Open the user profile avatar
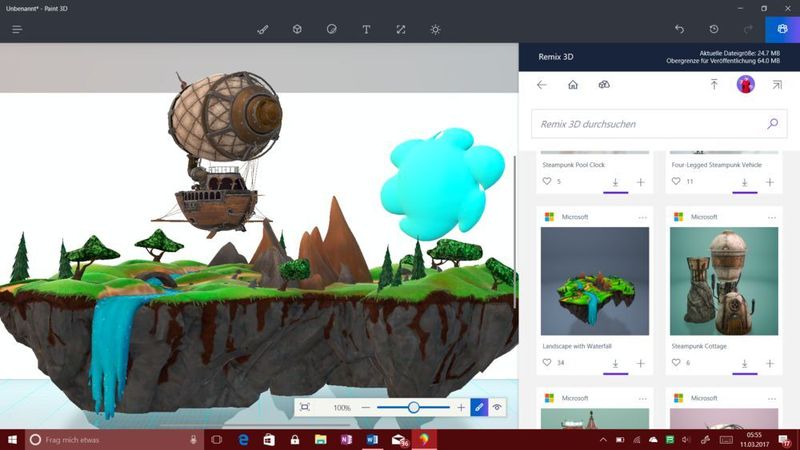The width and height of the screenshot is (800, 450). (x=745, y=84)
